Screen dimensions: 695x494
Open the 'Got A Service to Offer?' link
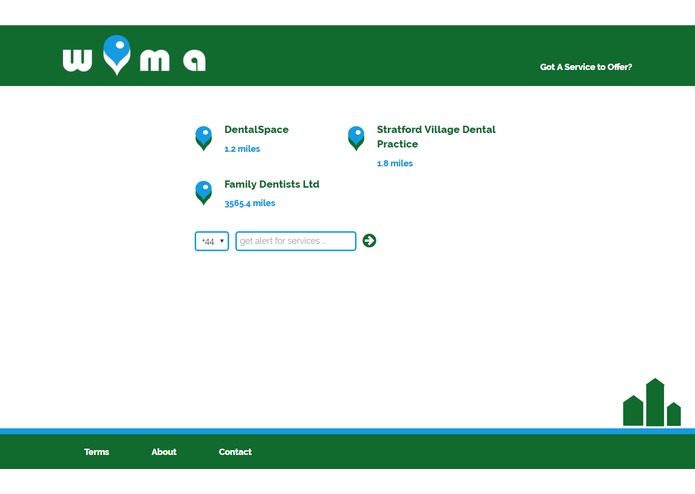(586, 67)
